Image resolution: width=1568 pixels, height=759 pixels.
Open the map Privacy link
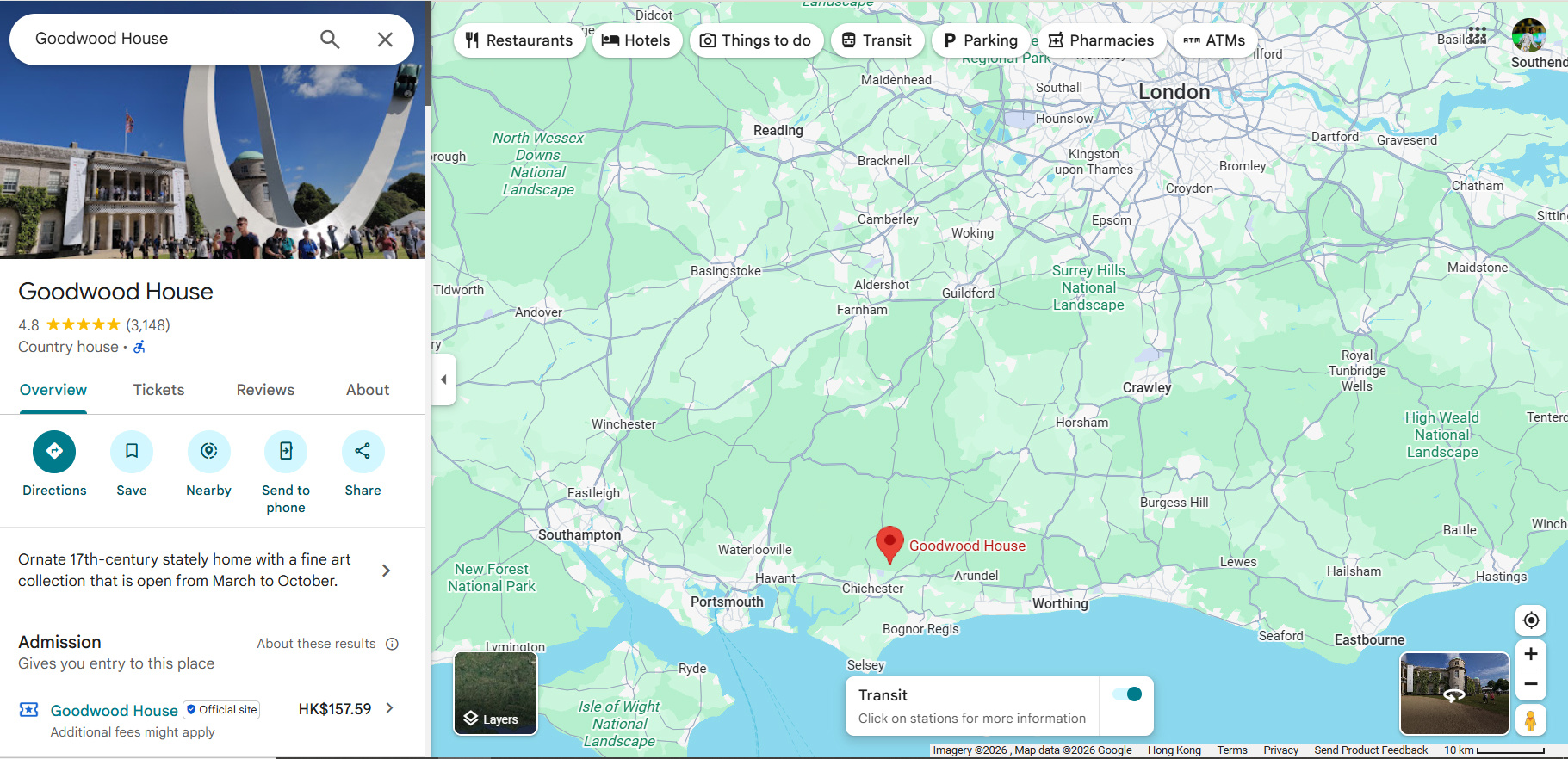tap(1280, 750)
